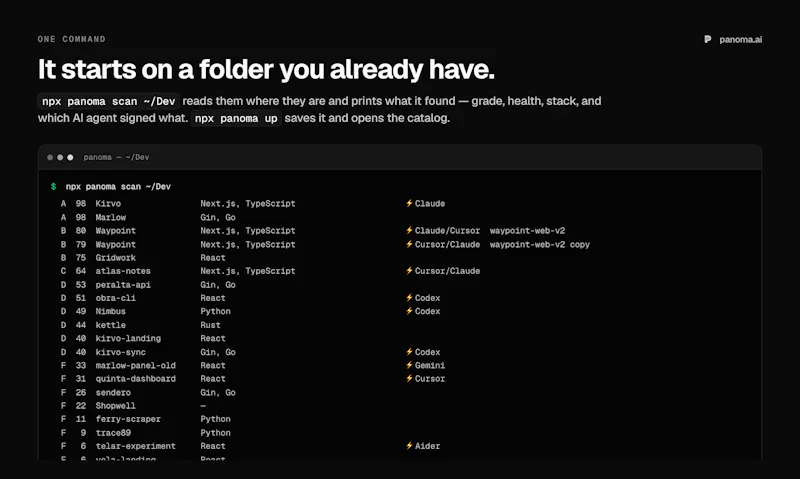Screen dimensions: 800x479
Task: Click the 'Aider' agent label
Action: coord(428,446)
